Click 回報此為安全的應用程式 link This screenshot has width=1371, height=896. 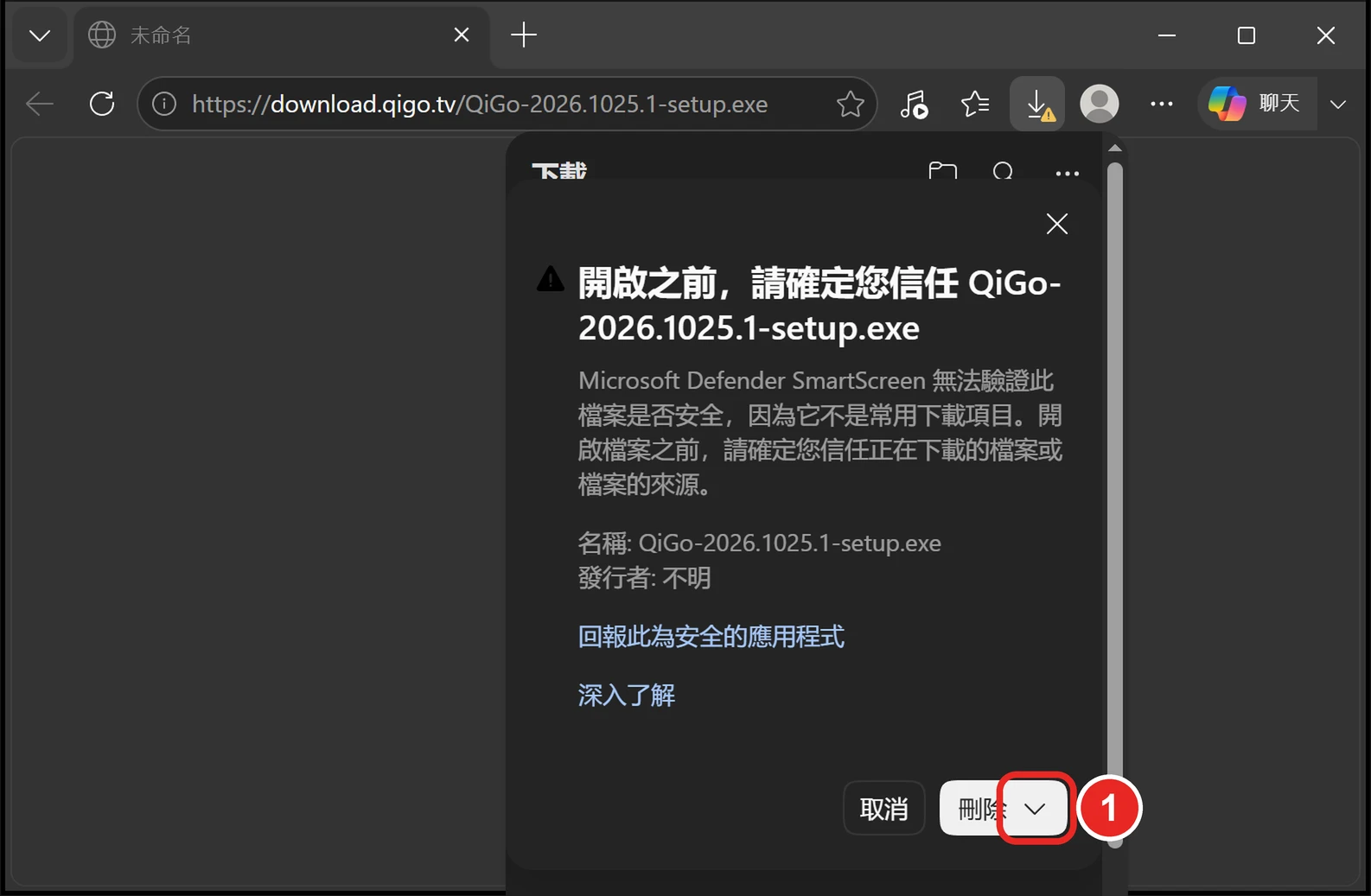coord(711,637)
